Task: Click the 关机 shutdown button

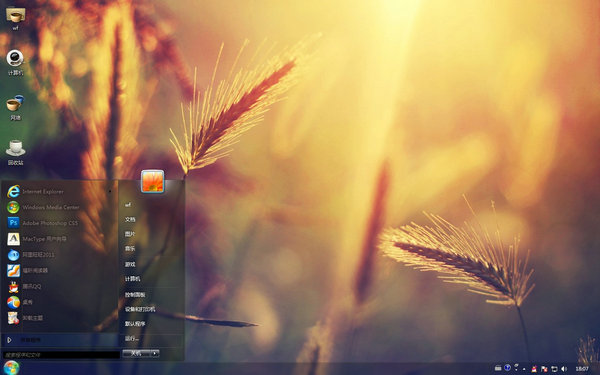Action: click(136, 353)
